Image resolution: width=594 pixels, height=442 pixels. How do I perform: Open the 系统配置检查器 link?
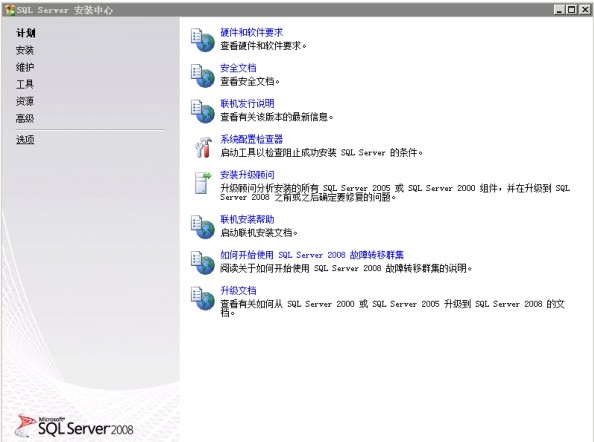(252, 139)
